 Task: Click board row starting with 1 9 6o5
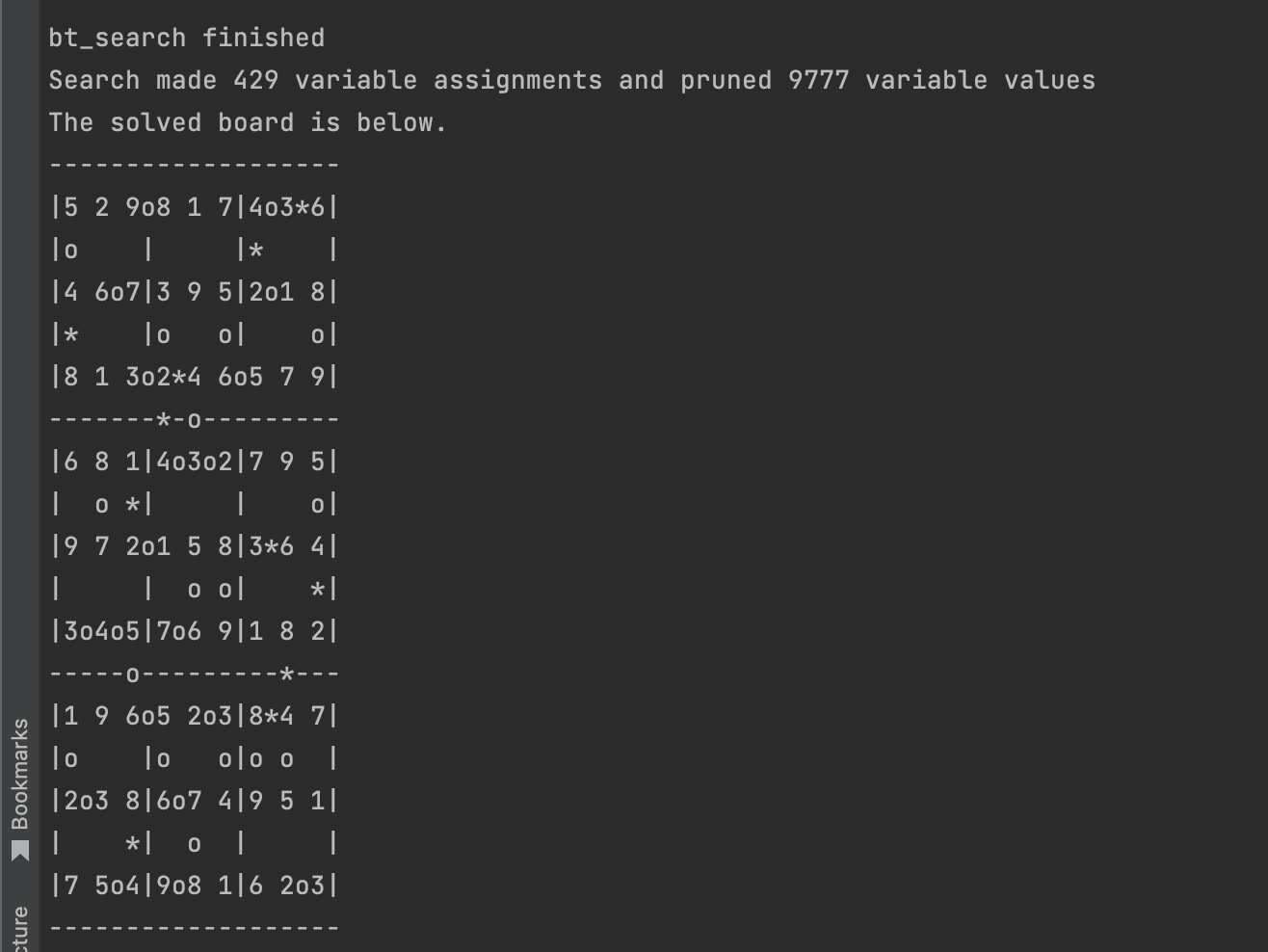click(194, 716)
